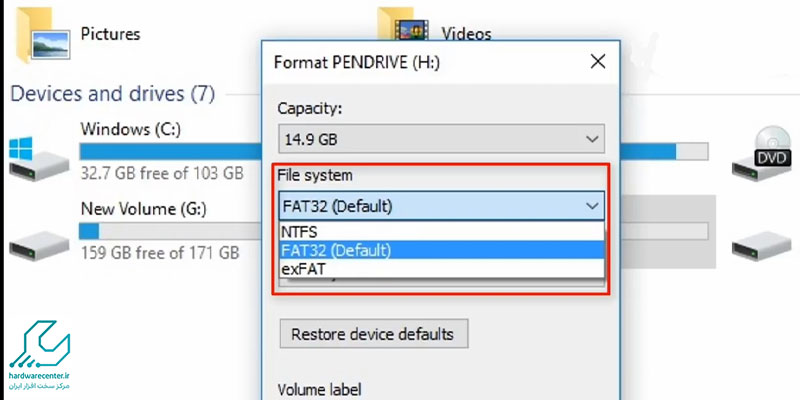Open the Pictures folder icon
This screenshot has height=400, width=800.
click(43, 35)
